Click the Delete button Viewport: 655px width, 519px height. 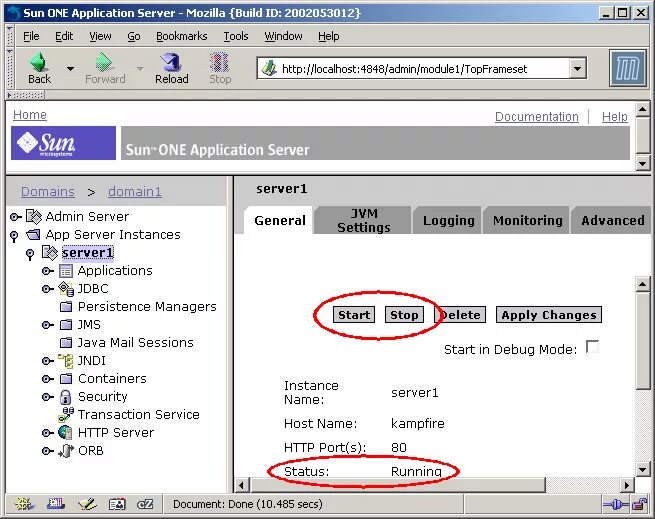[460, 315]
